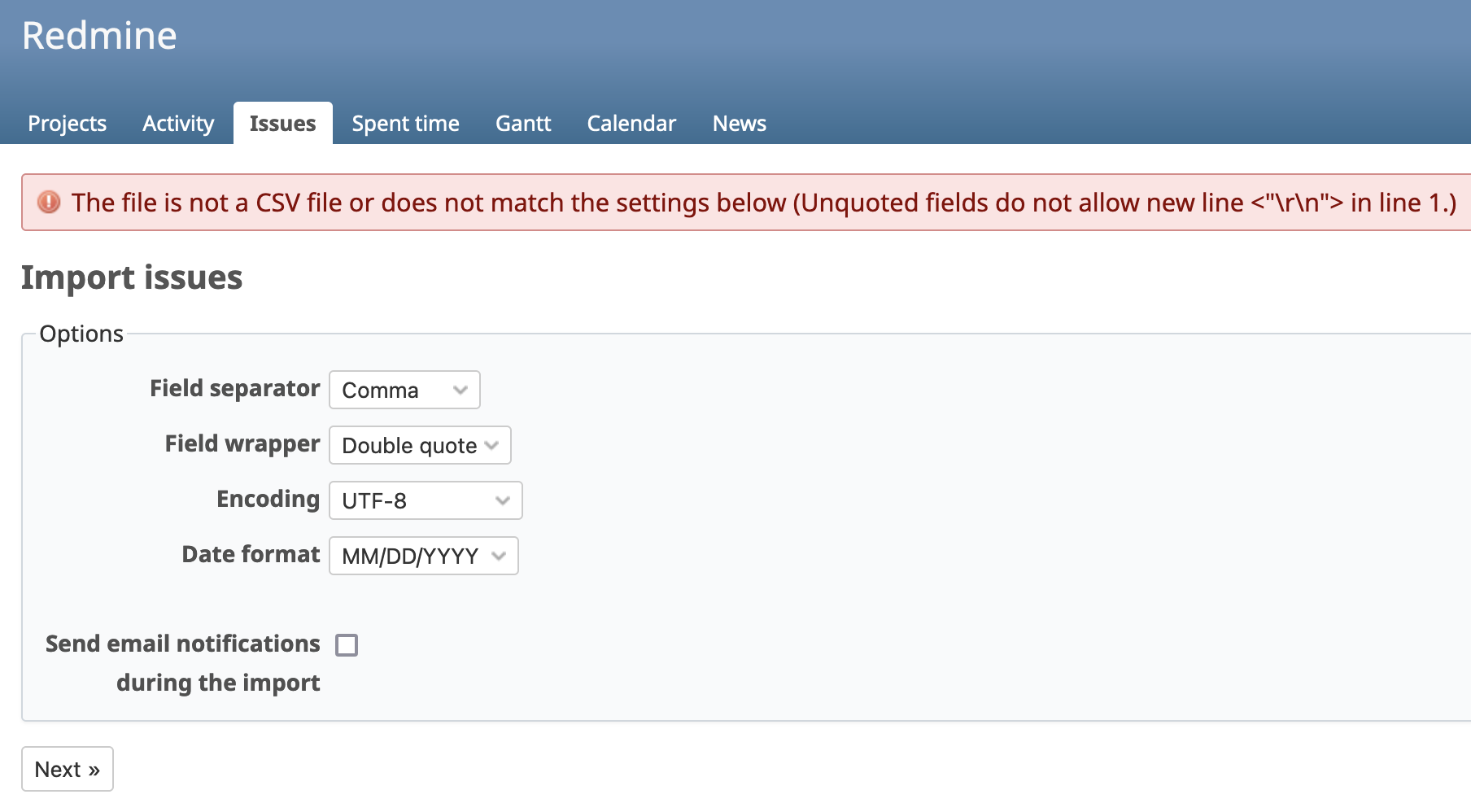Screen dimensions: 1471x812
Task: Click the Send email notifications label
Action: 183,663
